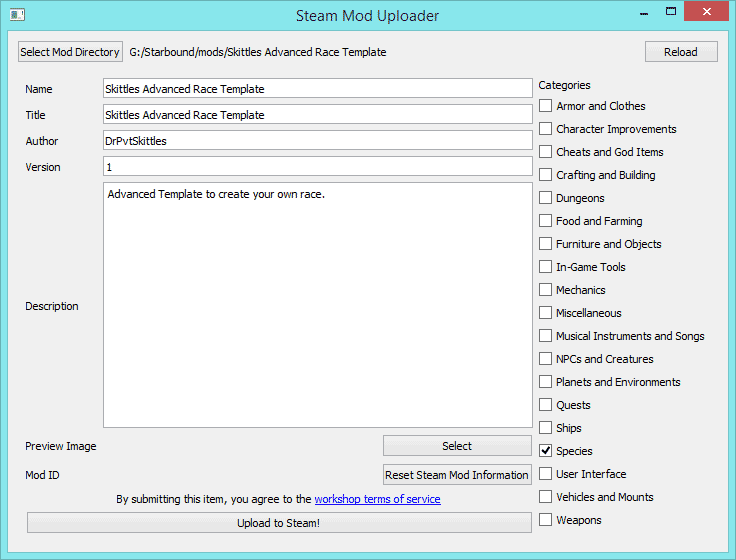Open the workshop terms of service link
736x560 pixels.
tap(377, 499)
